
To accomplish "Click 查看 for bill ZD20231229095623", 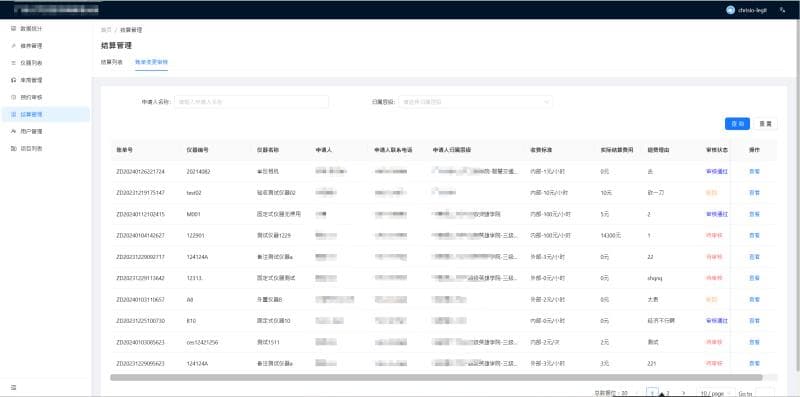I will 754,363.
